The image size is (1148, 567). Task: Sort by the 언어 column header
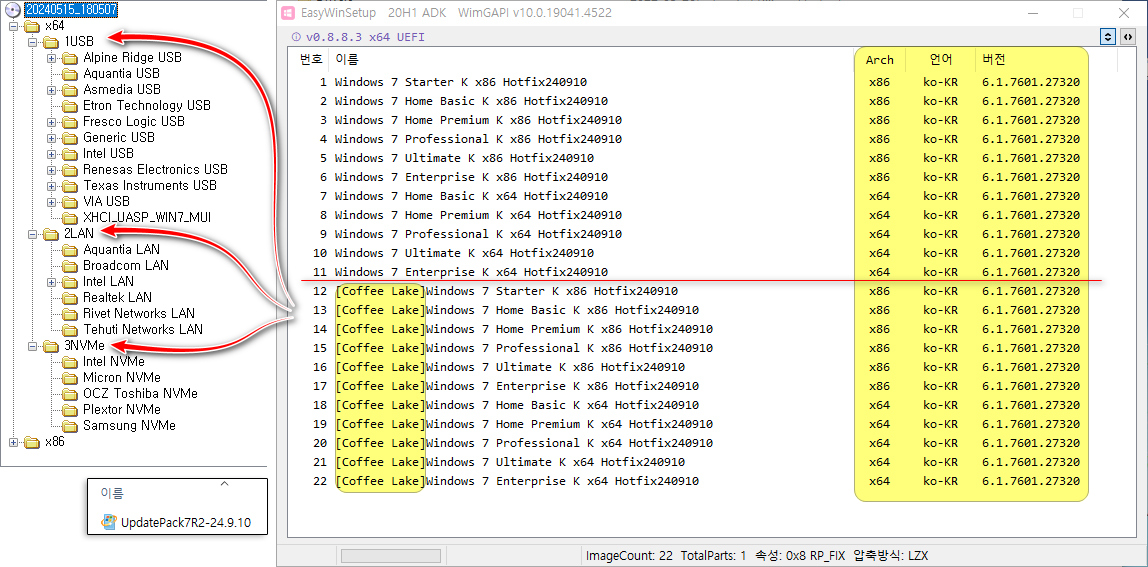click(941, 60)
